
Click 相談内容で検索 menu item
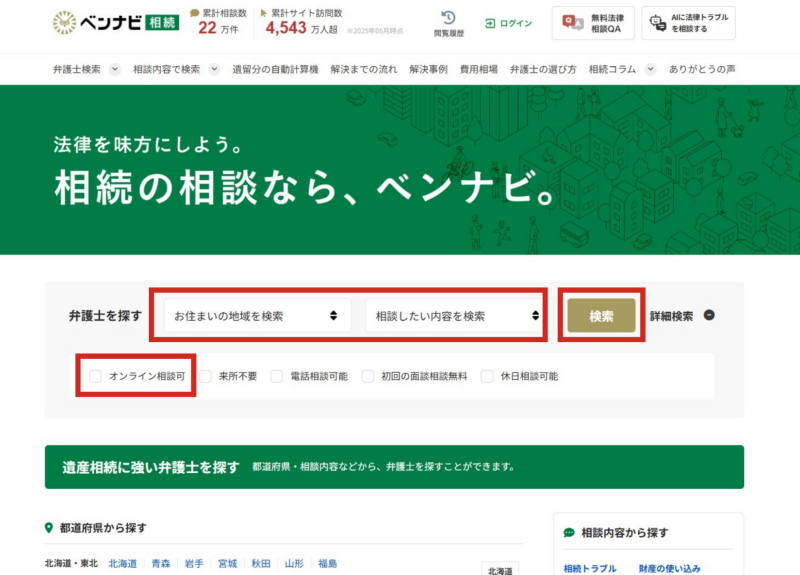[x=166, y=69]
